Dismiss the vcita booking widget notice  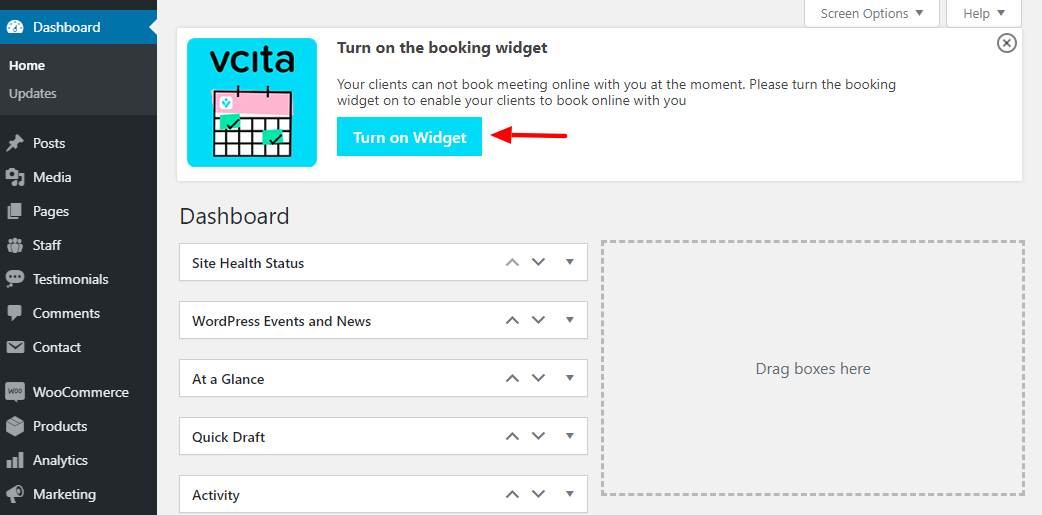tap(1007, 43)
